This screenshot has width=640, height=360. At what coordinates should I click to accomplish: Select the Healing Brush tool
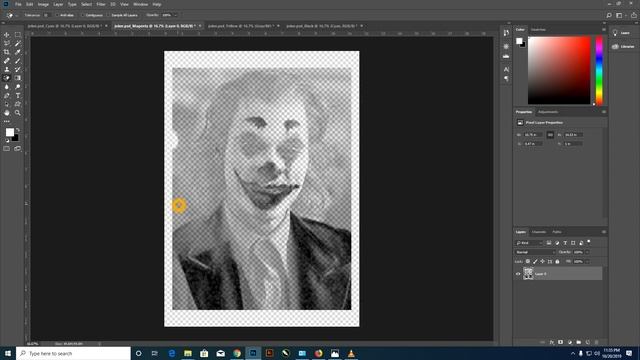(7, 61)
